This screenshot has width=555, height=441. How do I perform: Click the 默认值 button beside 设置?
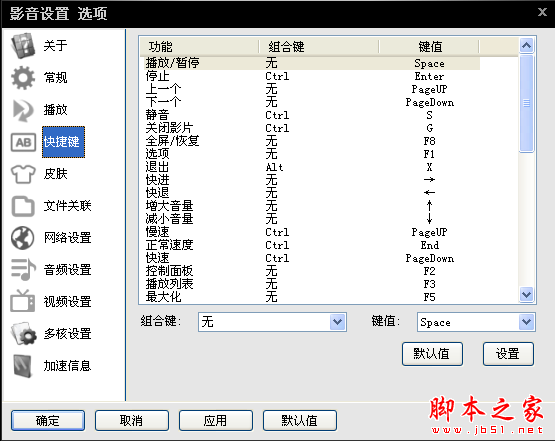[432, 354]
